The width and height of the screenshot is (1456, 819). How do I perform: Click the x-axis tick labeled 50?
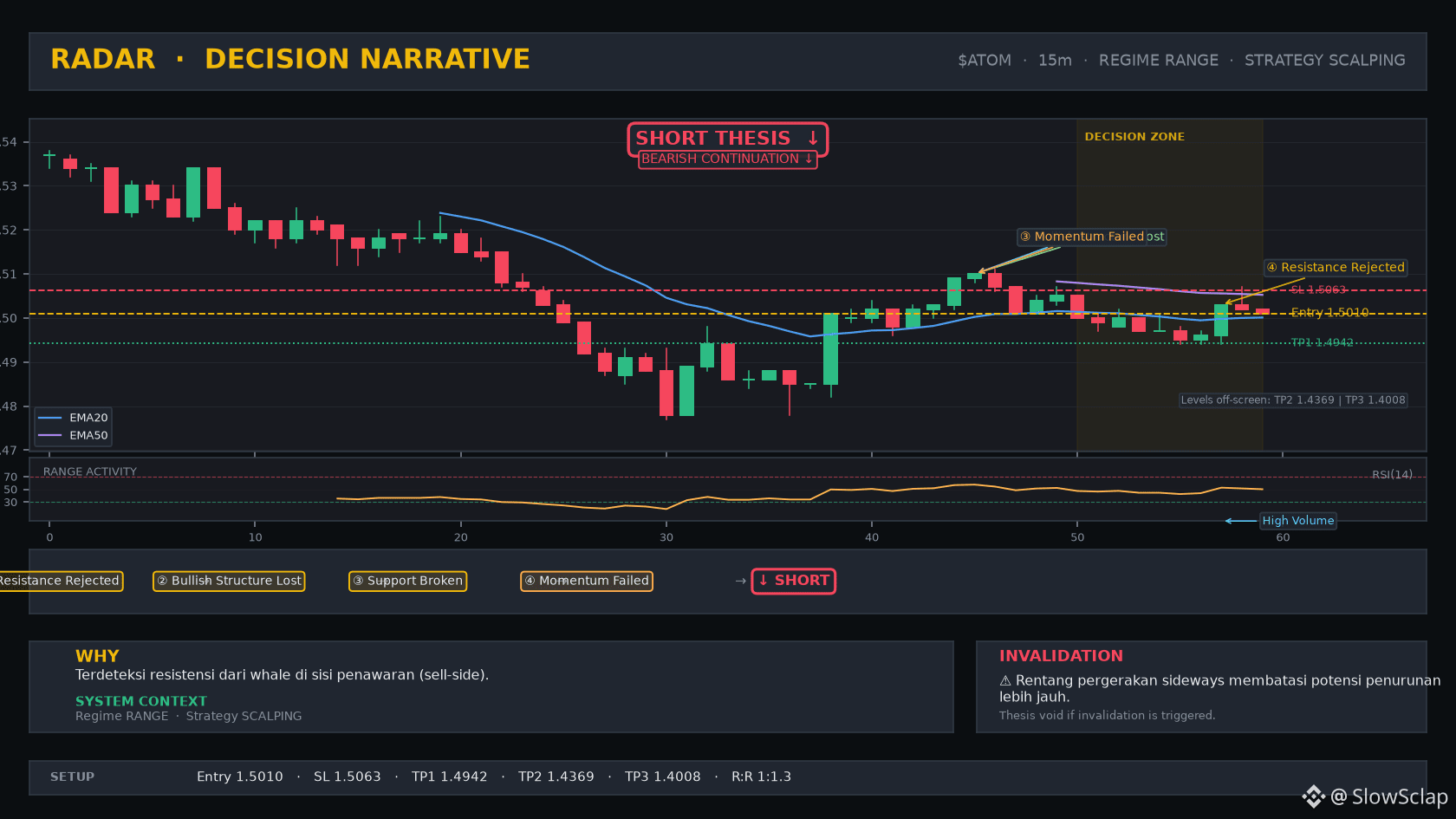click(1077, 537)
